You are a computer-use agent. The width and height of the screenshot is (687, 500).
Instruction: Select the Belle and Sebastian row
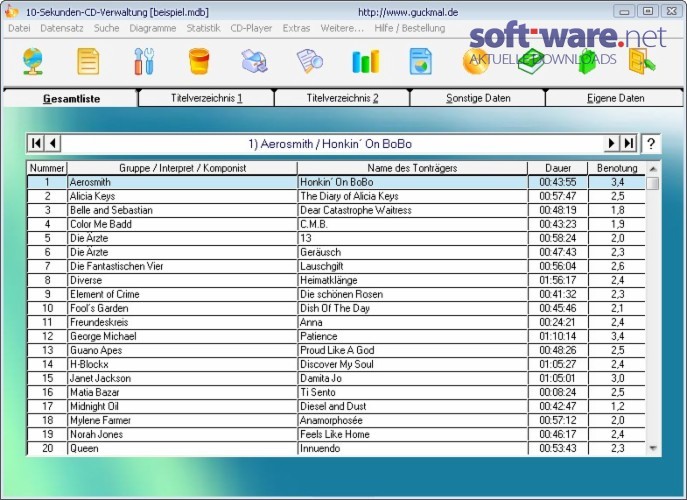(336, 210)
